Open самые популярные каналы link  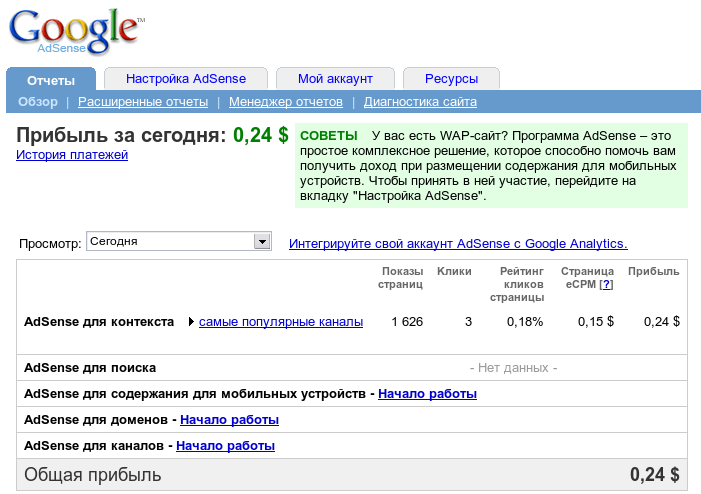(281, 322)
